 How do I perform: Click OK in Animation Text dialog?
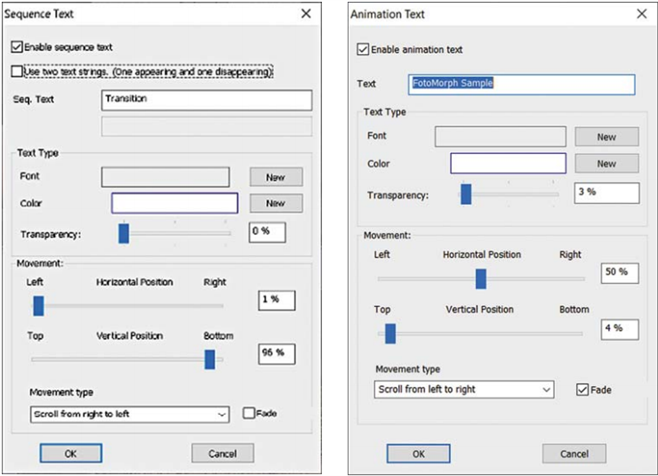click(x=418, y=453)
